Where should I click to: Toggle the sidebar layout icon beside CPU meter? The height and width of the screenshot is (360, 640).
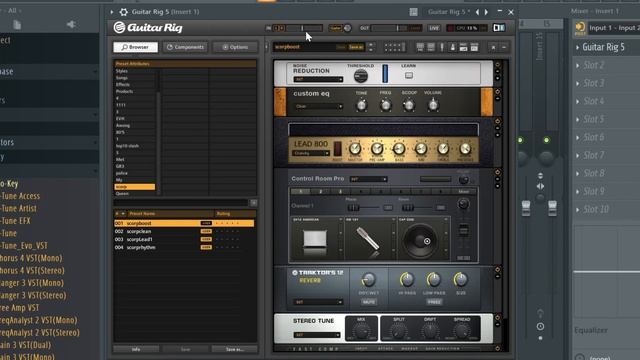coord(499,28)
